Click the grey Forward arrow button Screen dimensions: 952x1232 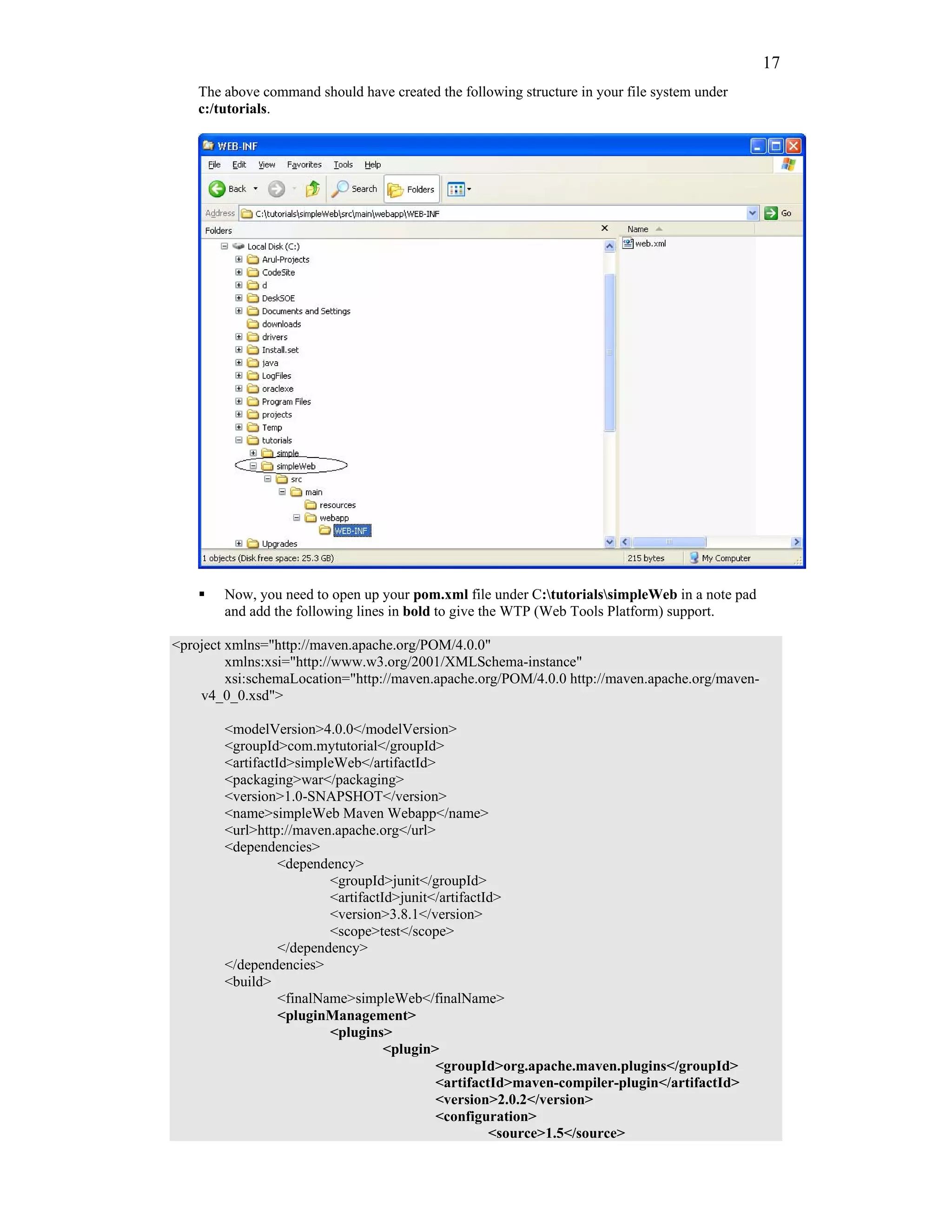click(277, 189)
